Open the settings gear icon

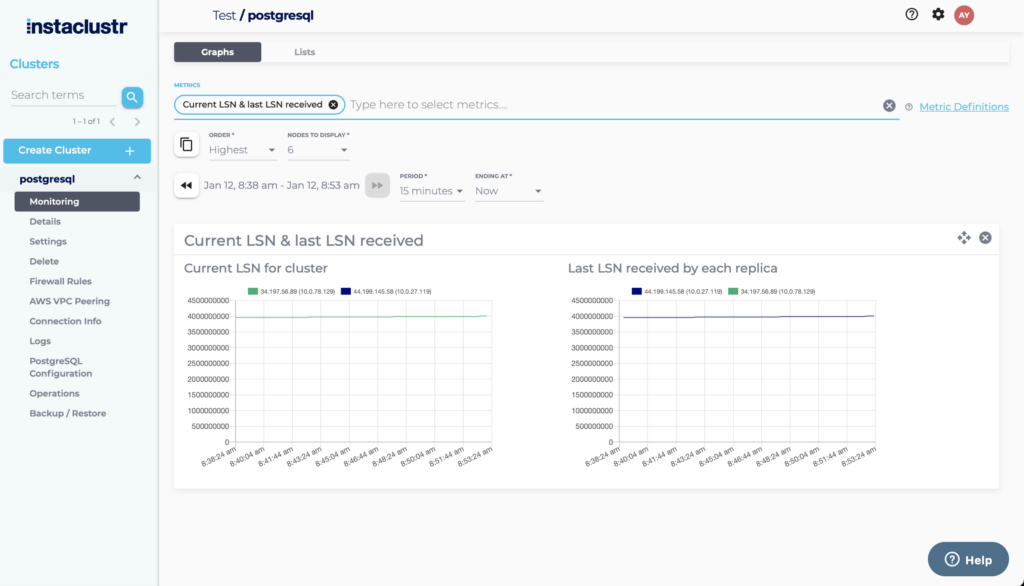click(x=938, y=14)
